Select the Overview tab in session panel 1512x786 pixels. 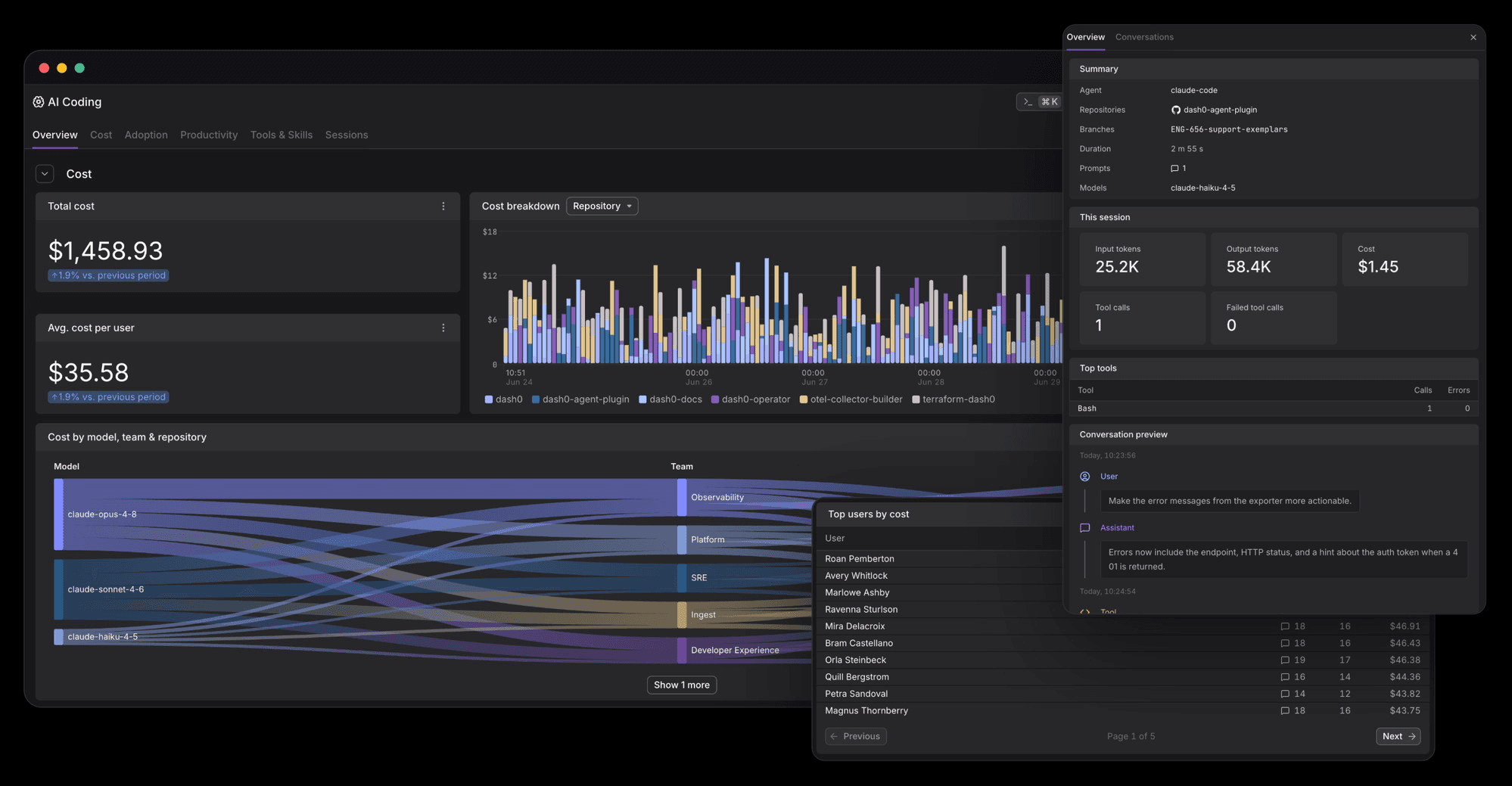pyautogui.click(x=1085, y=37)
